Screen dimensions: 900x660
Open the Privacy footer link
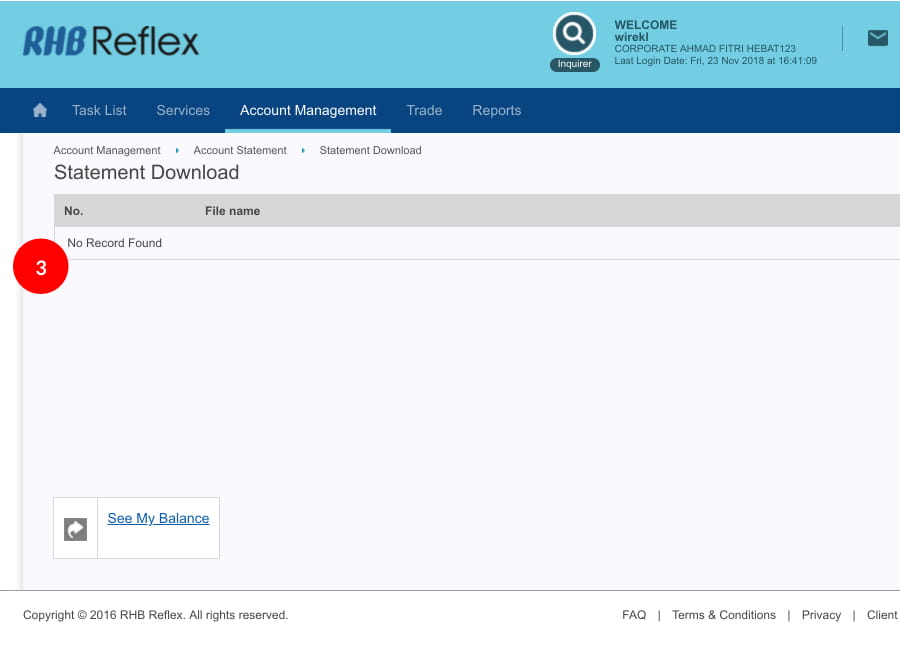click(x=821, y=615)
